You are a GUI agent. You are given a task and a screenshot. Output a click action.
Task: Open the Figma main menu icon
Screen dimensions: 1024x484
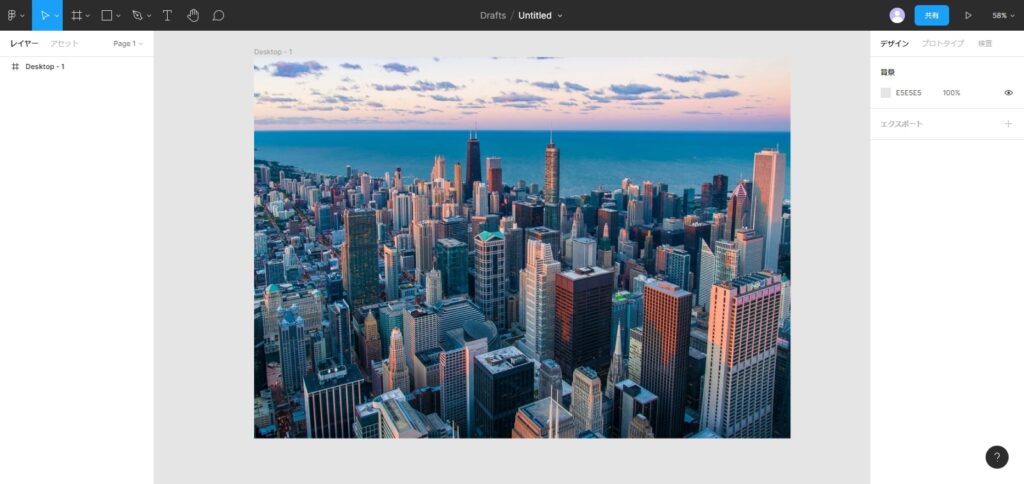(13, 15)
